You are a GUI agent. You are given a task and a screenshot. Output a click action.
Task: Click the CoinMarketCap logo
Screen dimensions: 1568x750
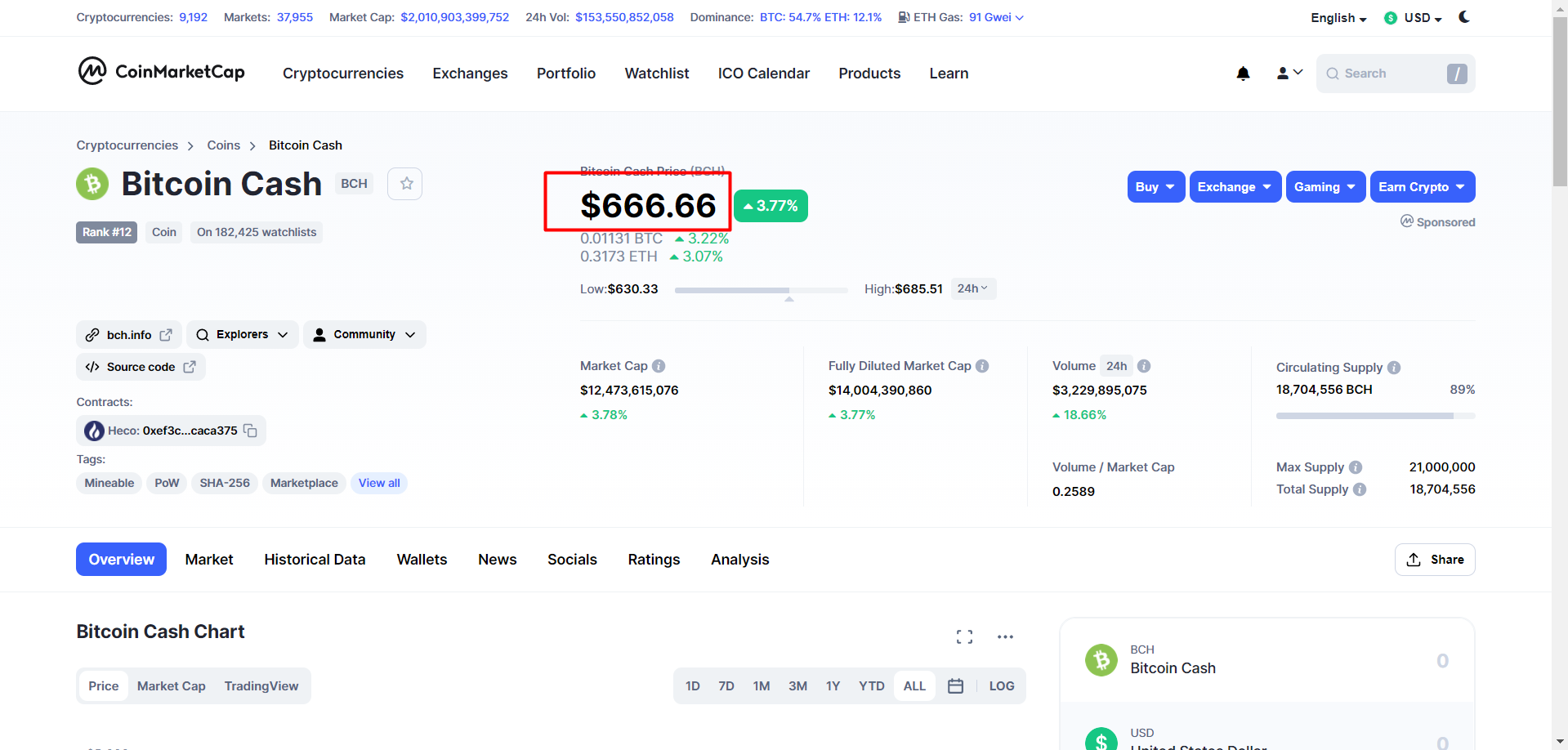[x=162, y=72]
